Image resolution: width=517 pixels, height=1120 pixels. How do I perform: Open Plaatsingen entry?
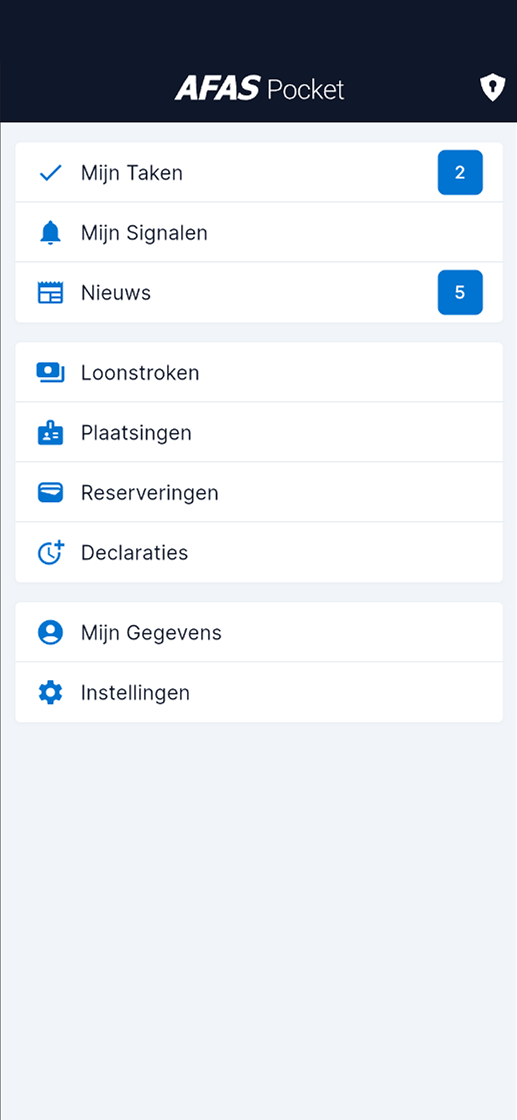click(x=259, y=432)
